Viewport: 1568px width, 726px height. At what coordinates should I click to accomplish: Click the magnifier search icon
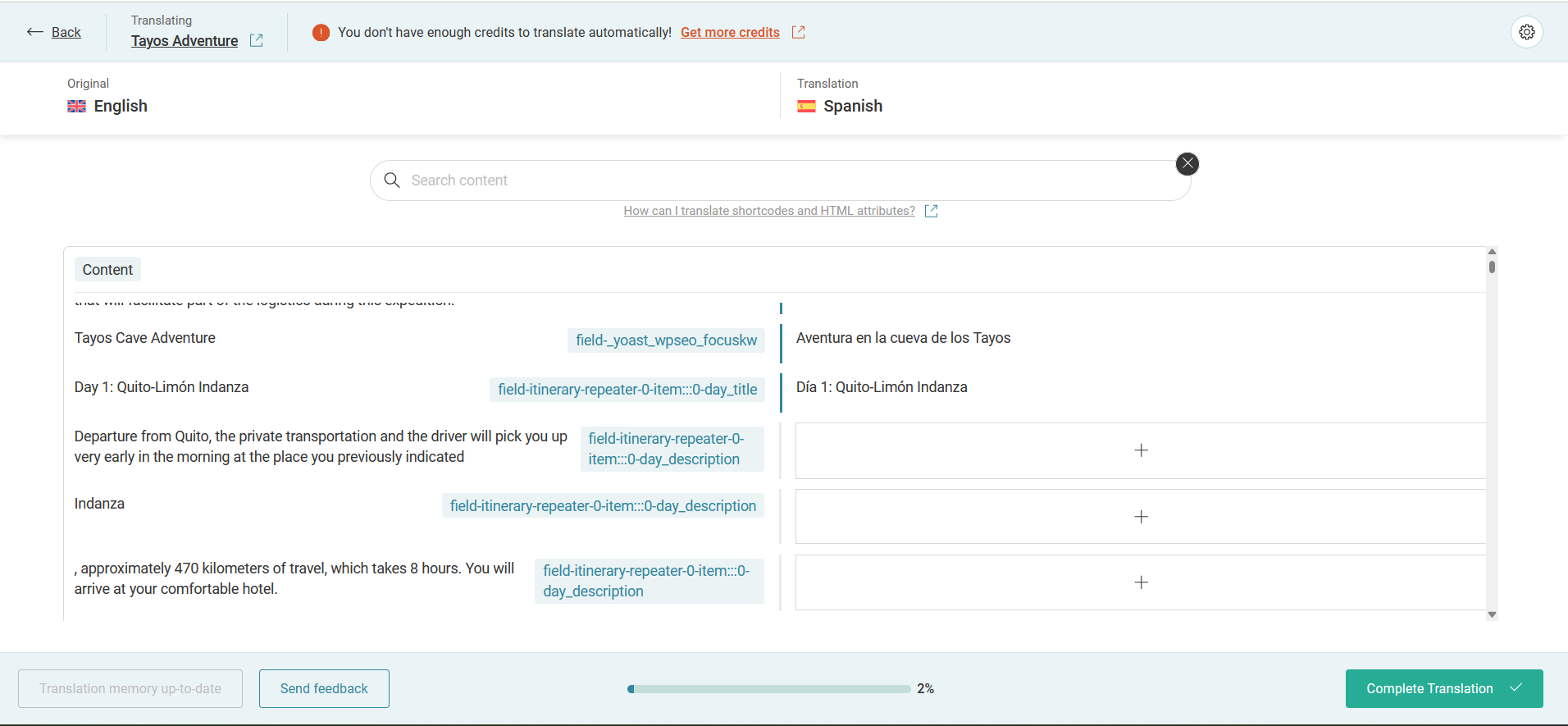[392, 180]
